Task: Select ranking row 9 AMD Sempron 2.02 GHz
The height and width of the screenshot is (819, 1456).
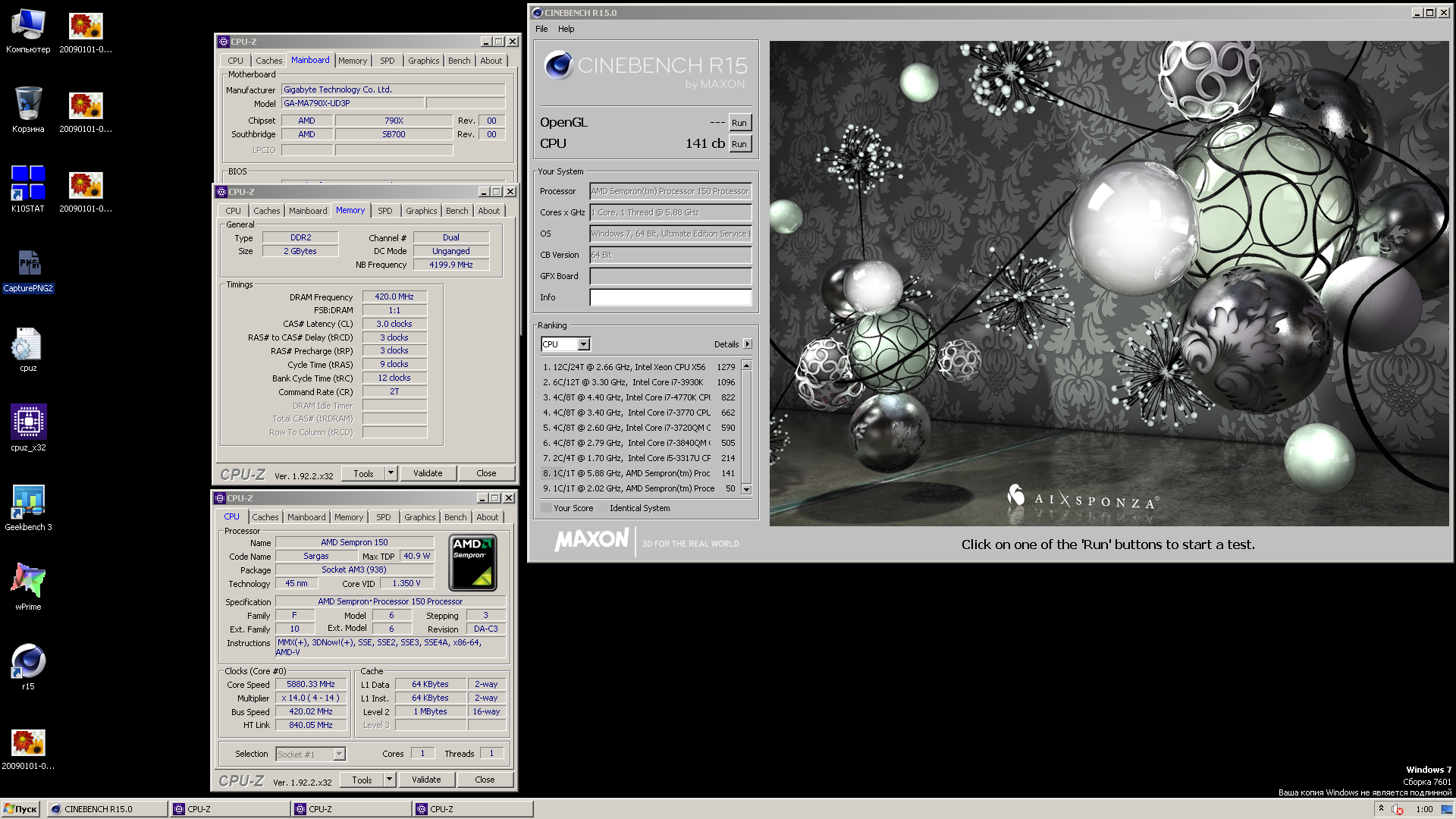Action: point(639,488)
